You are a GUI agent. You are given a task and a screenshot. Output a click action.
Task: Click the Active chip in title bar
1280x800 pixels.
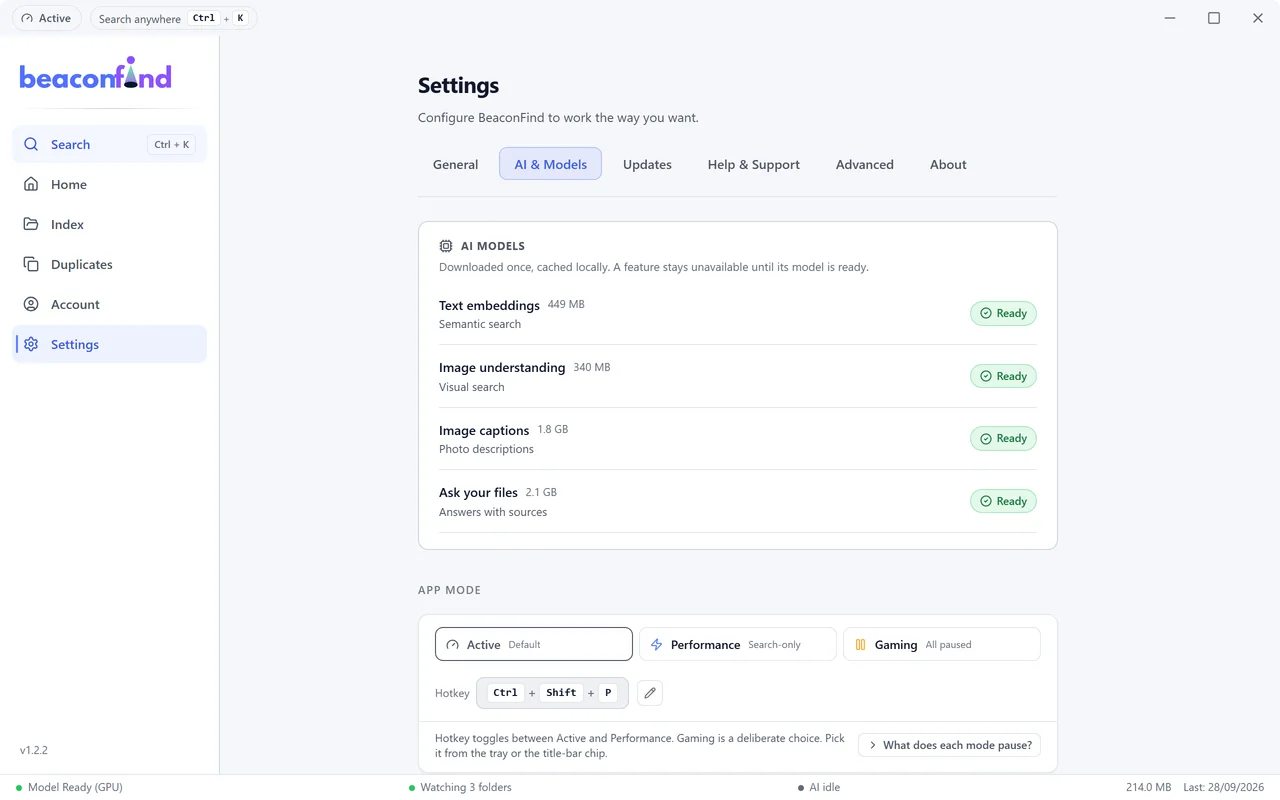47,18
